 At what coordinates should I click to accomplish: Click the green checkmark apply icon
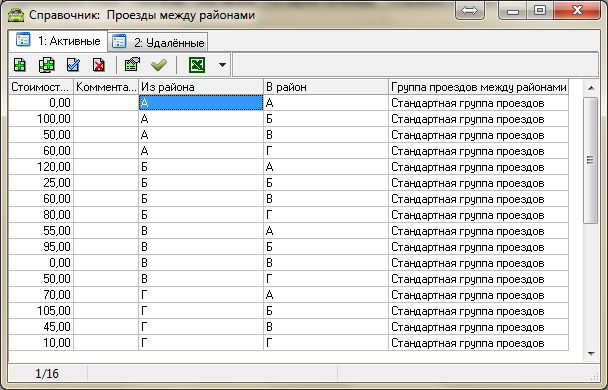[x=159, y=65]
